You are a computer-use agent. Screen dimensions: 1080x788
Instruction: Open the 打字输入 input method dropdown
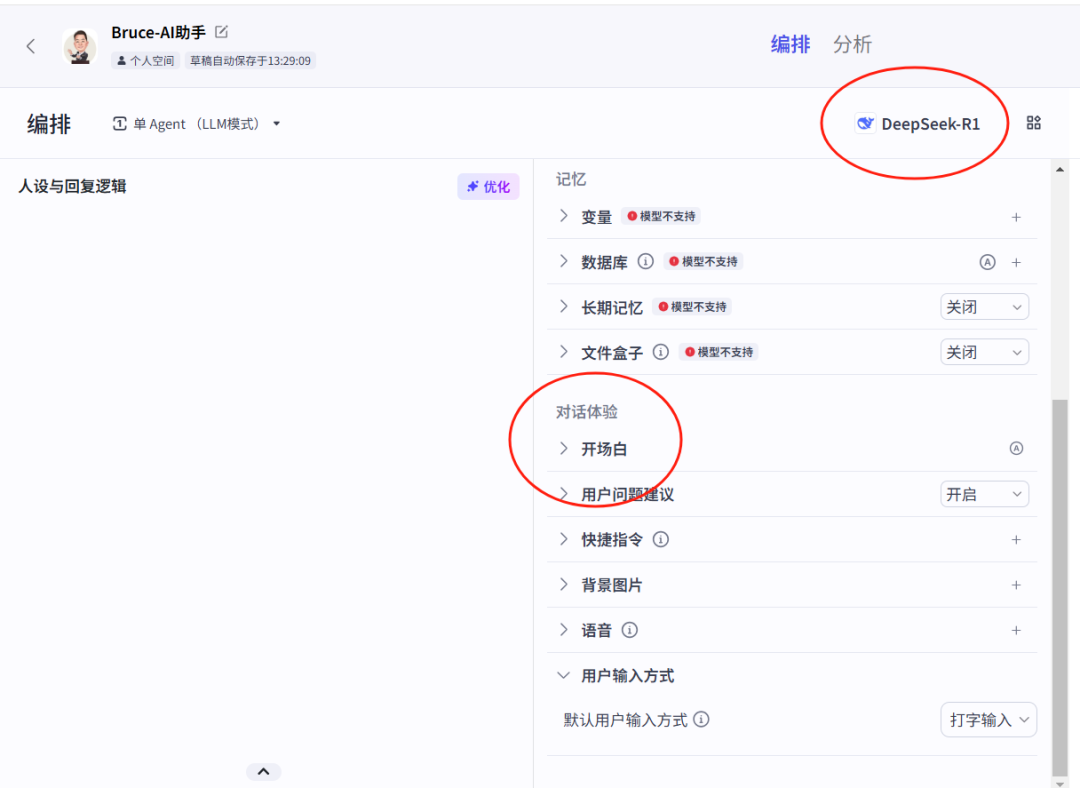(988, 720)
